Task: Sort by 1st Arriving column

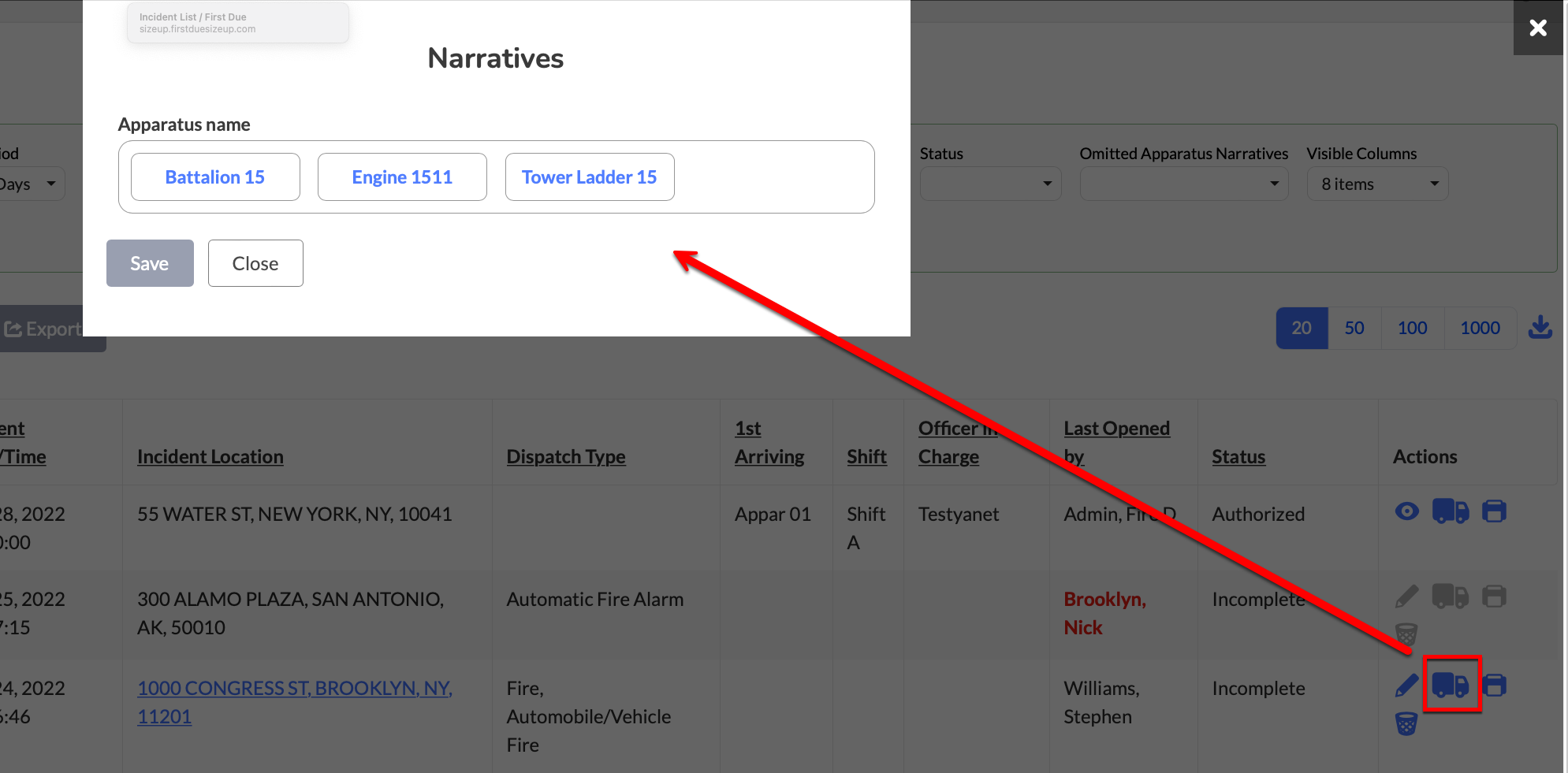Action: point(769,442)
